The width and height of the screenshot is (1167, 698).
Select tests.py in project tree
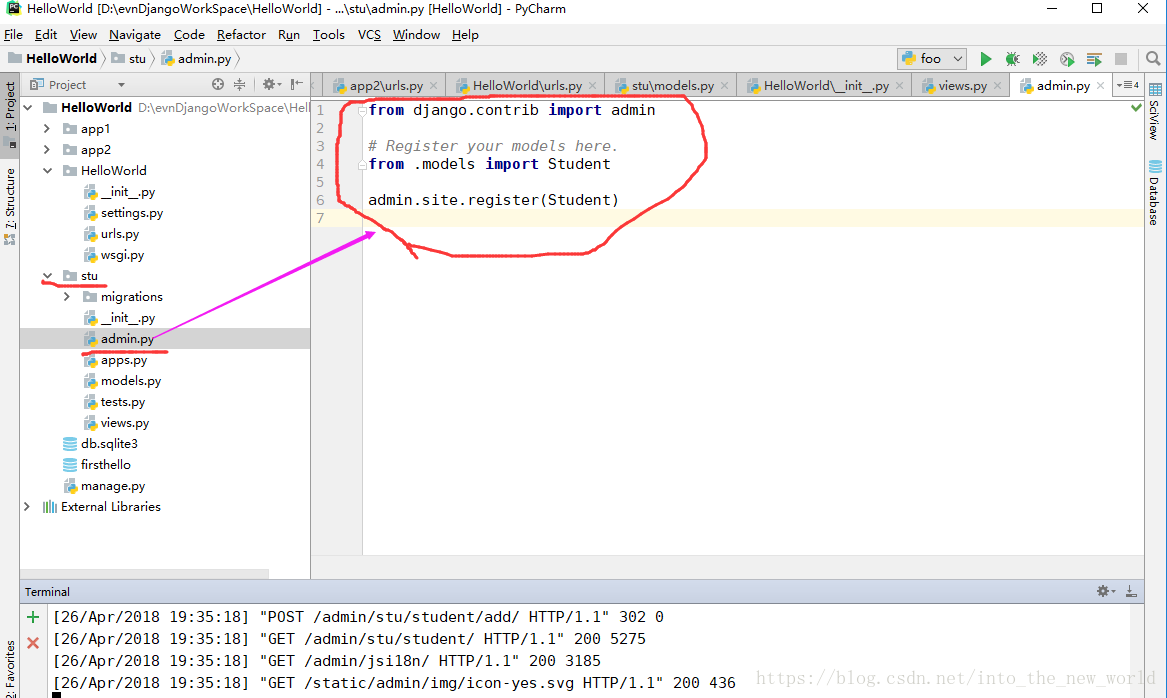point(123,401)
